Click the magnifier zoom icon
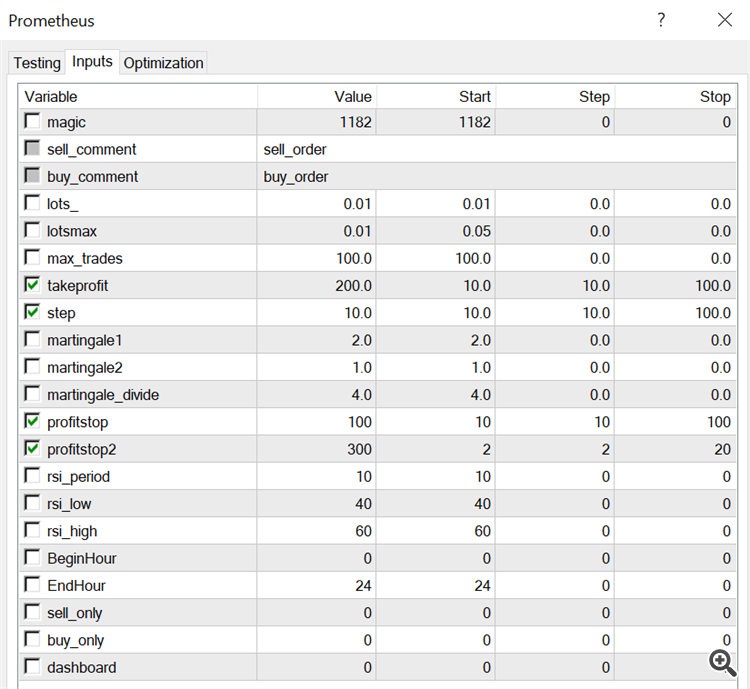750x689 pixels. click(723, 663)
